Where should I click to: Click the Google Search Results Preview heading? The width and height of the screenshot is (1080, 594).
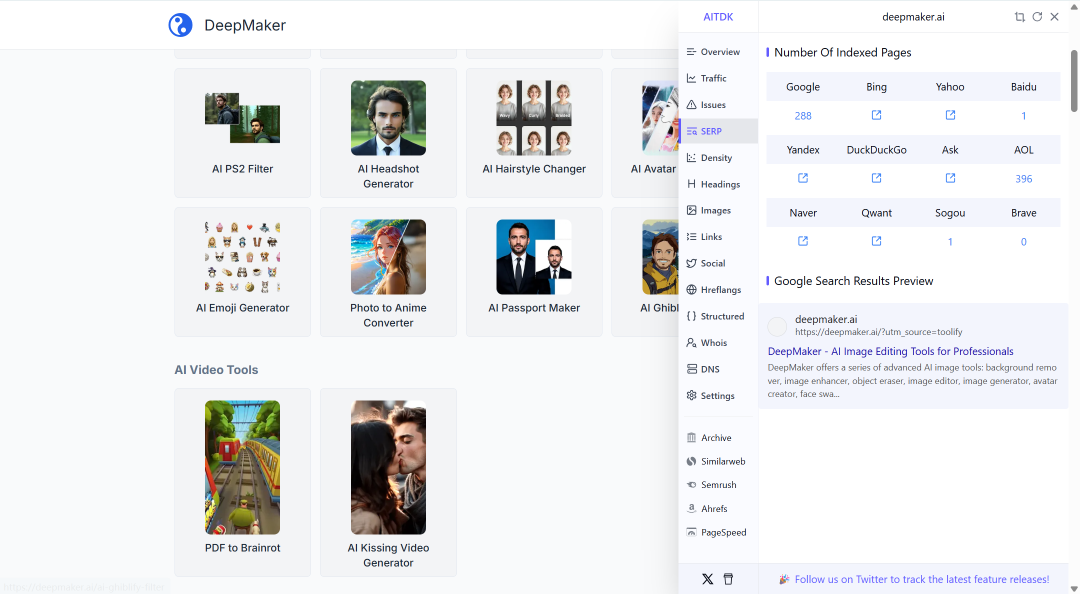tap(853, 281)
